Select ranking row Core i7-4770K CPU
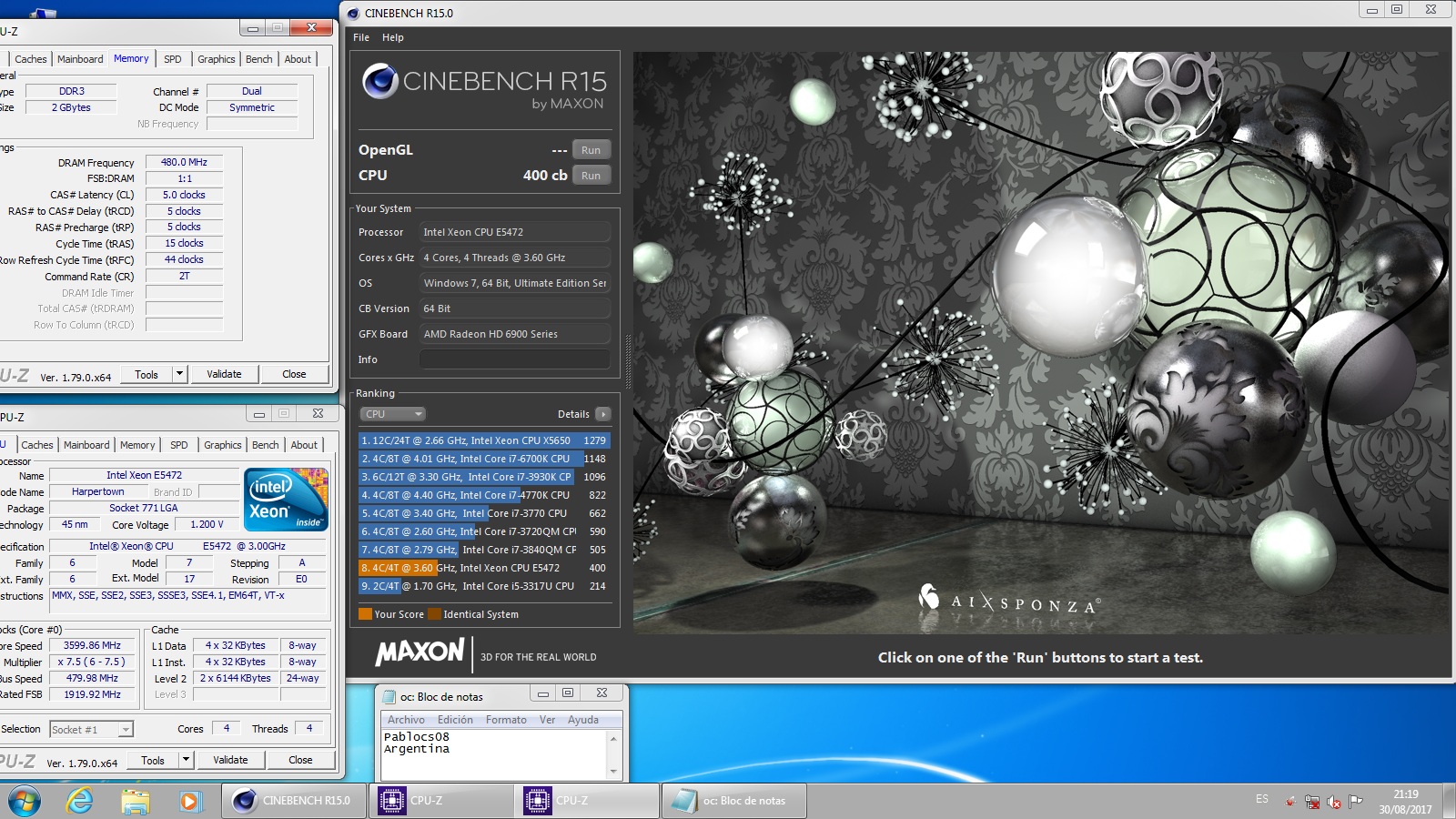Image resolution: width=1456 pixels, height=819 pixels. click(x=484, y=495)
